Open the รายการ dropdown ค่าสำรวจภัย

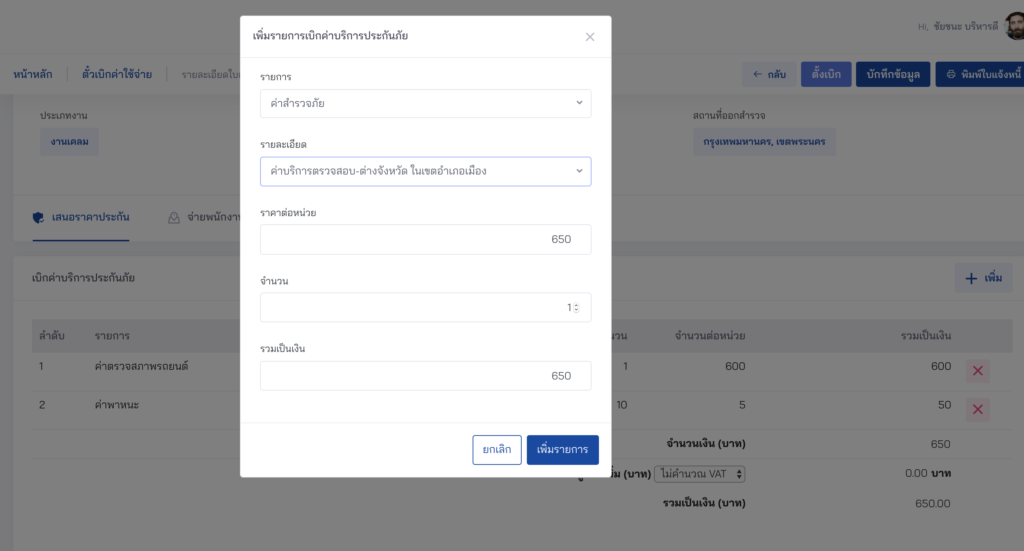point(425,103)
